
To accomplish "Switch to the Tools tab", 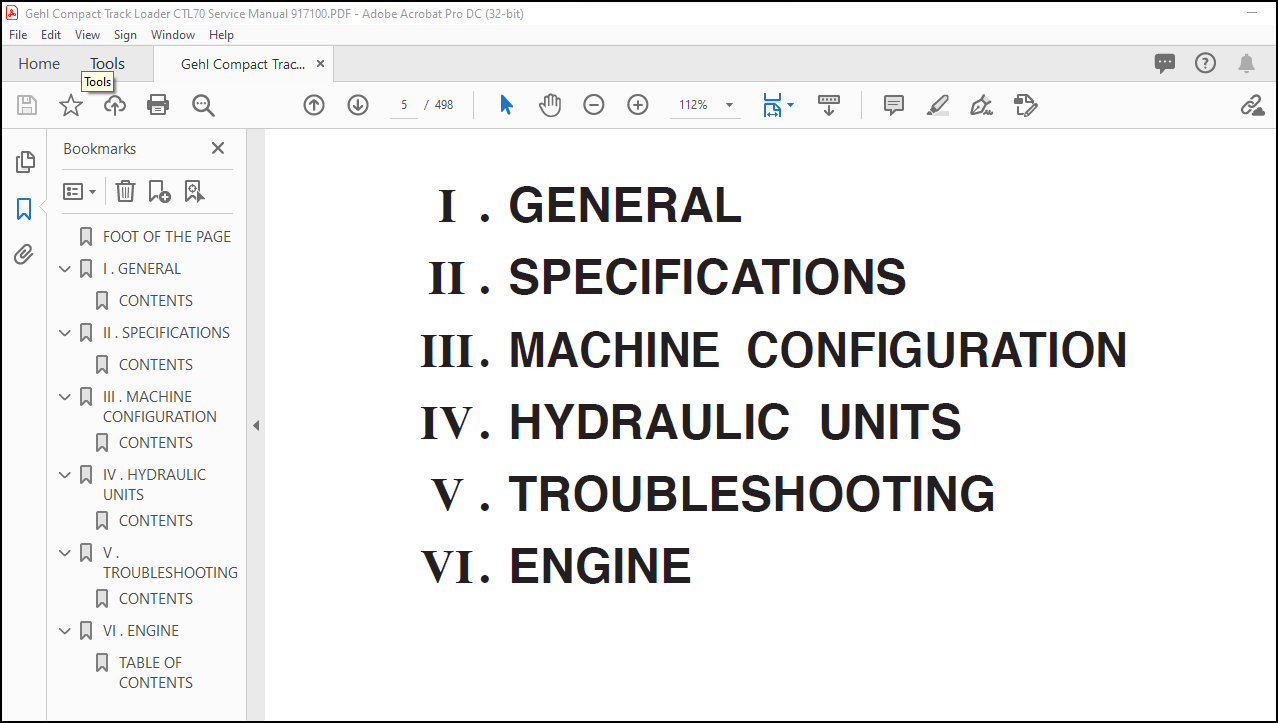I will 107,64.
